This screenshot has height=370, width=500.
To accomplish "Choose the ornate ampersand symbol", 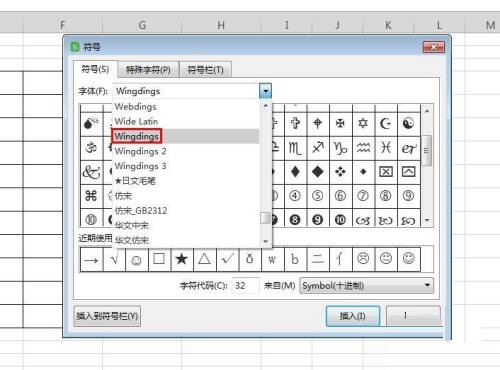I will point(91,172).
